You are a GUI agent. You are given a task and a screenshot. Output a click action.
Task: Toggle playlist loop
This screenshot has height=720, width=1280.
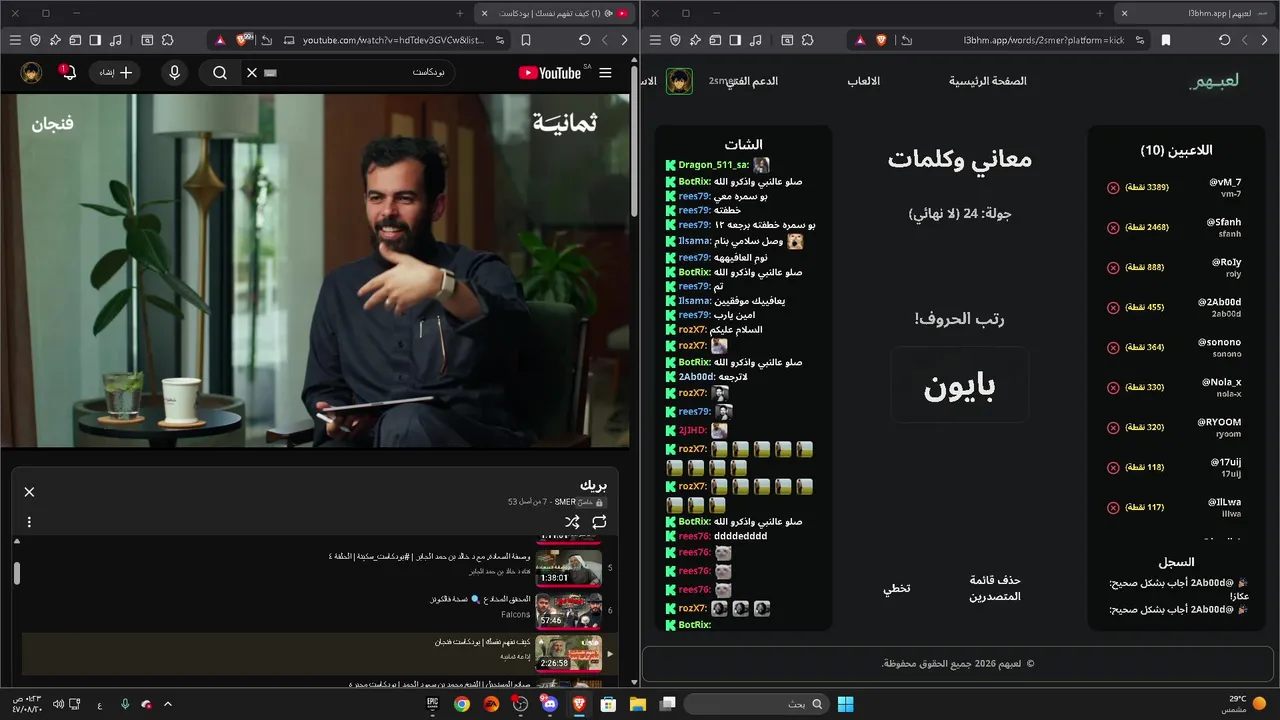(599, 522)
